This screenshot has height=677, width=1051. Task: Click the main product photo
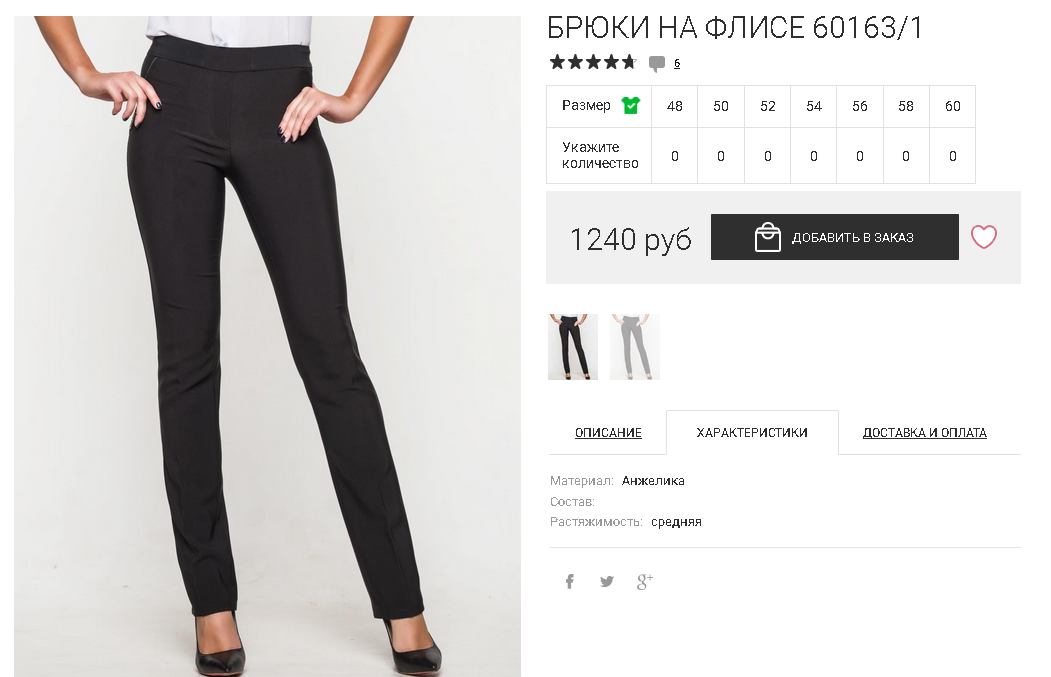pyautogui.click(x=267, y=346)
